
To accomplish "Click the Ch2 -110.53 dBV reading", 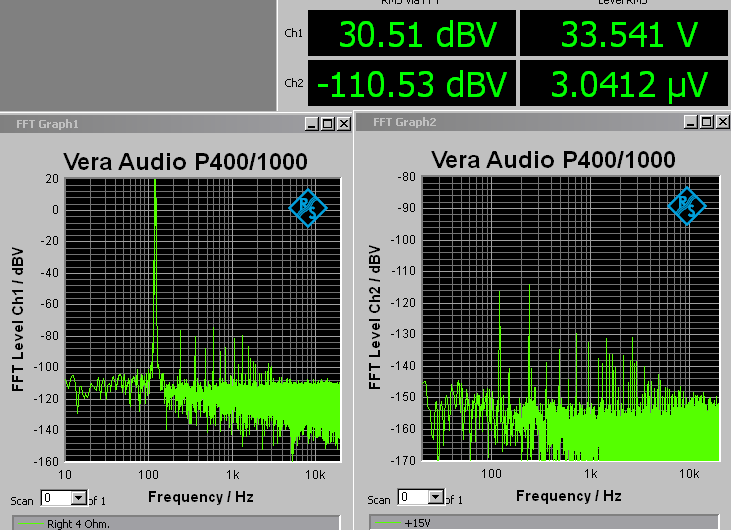I will [412, 83].
